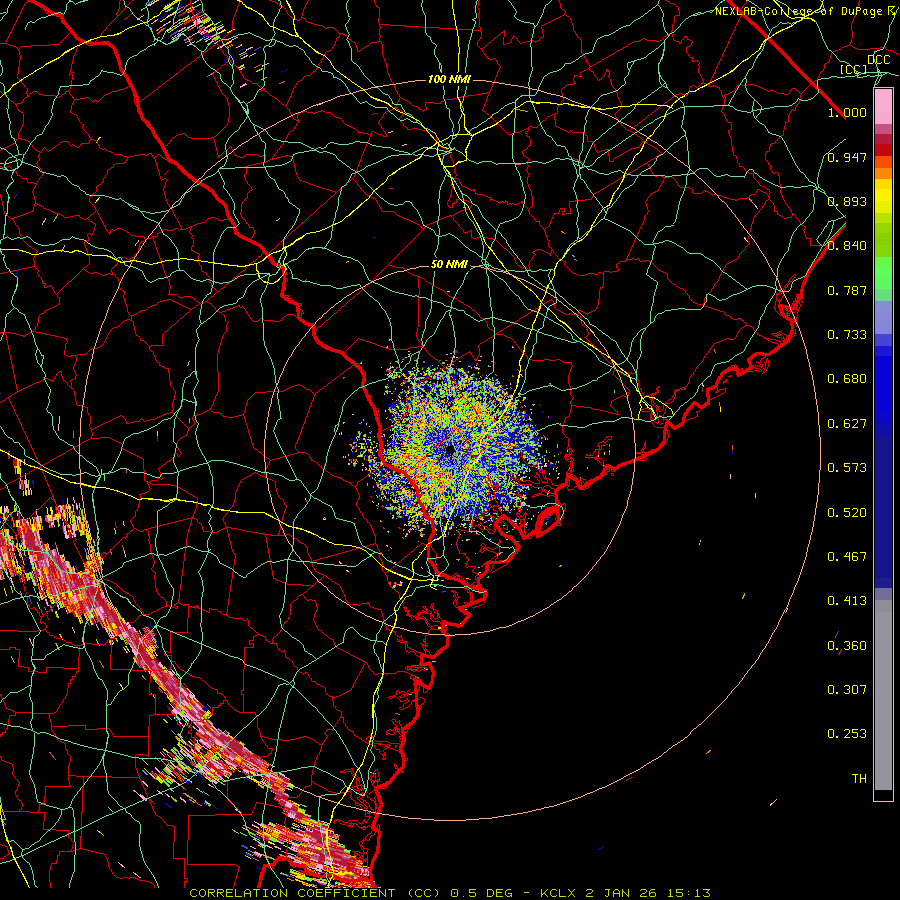Click the 0.733 value on the scale
900x900 pixels.
point(847,335)
